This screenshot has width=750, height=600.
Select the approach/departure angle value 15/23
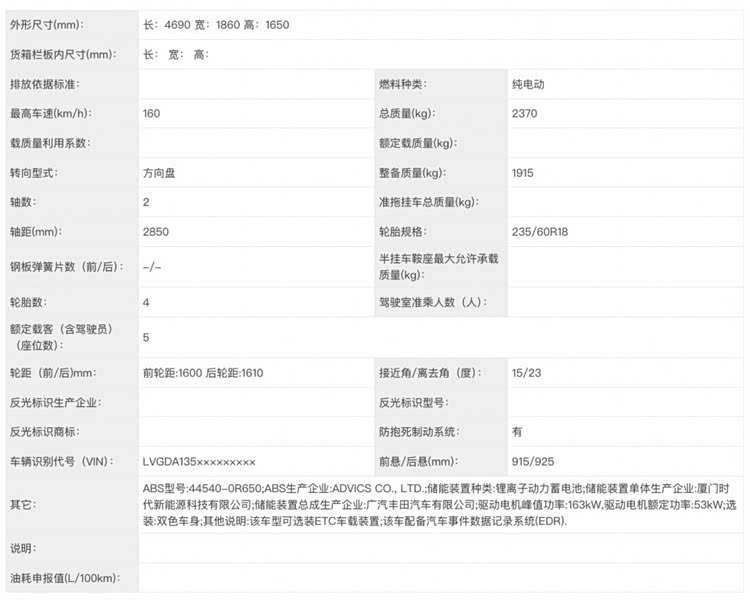coord(525,373)
